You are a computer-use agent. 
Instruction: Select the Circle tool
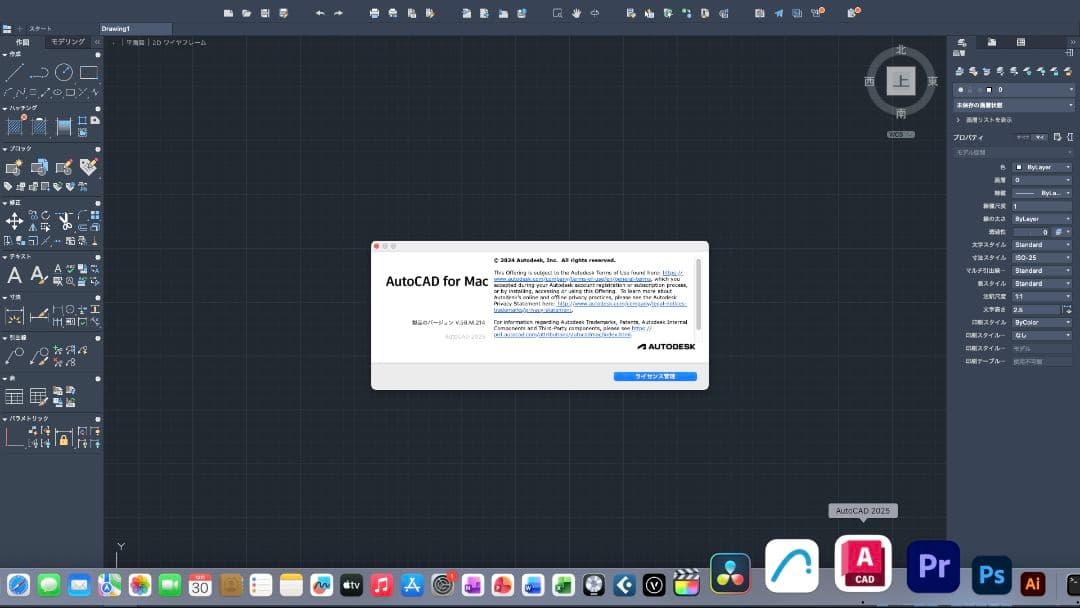pyautogui.click(x=62, y=71)
